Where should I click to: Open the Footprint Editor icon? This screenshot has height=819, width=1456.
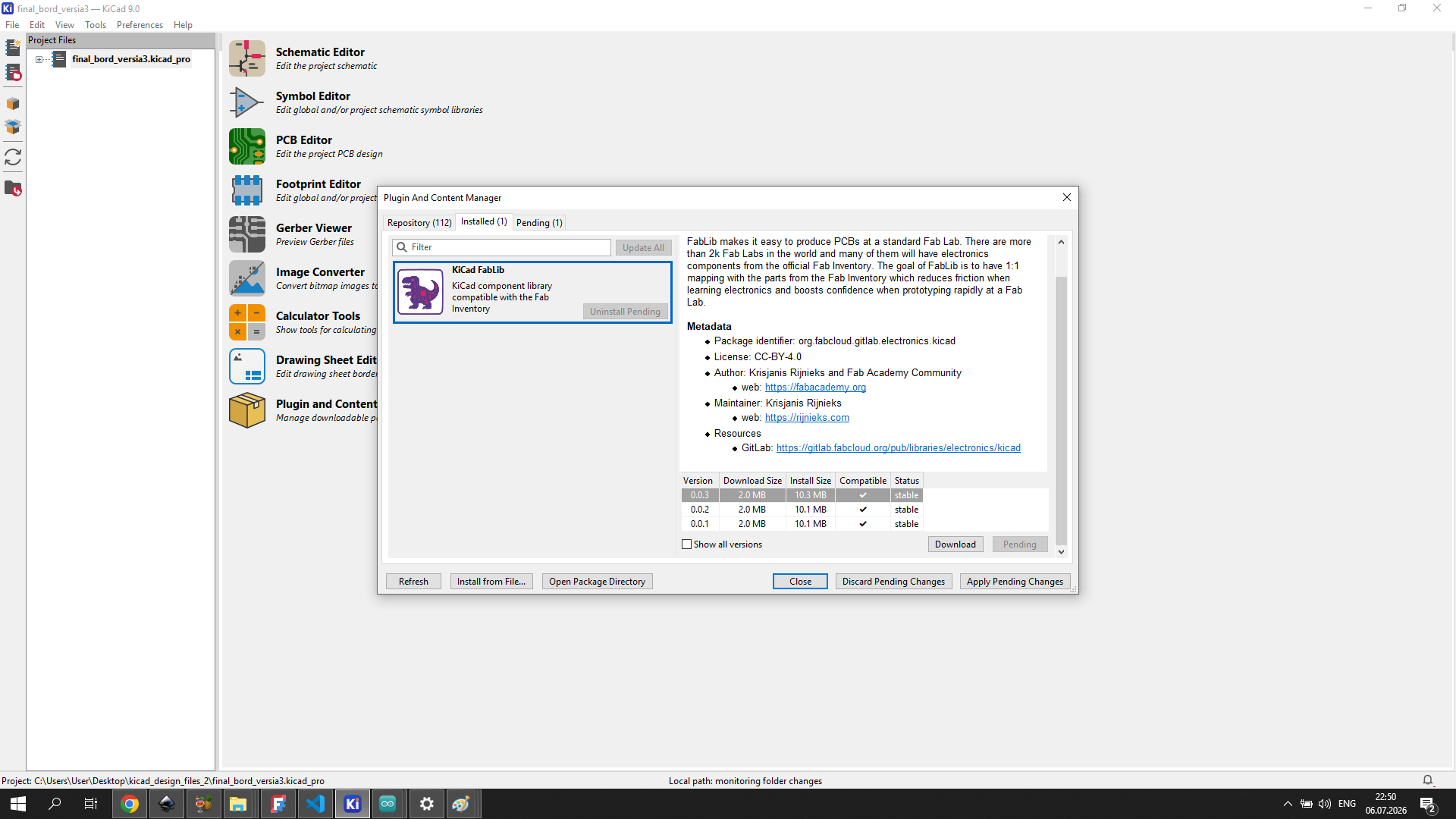tap(247, 190)
